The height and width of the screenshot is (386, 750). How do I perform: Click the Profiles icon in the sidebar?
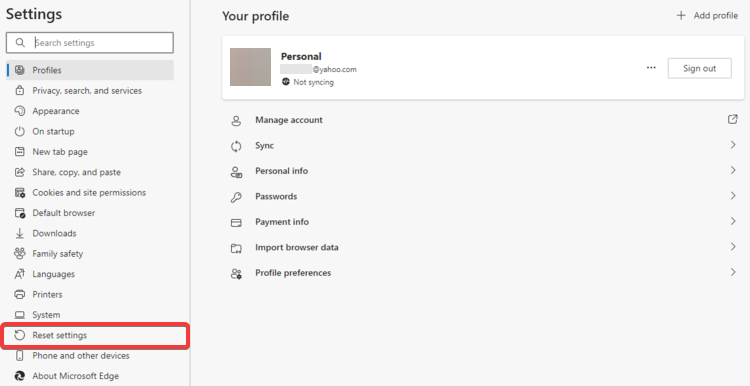click(x=20, y=70)
